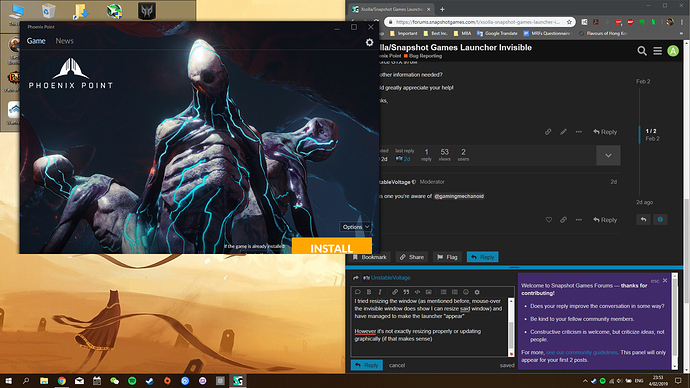Click the Share topic button

point(412,257)
